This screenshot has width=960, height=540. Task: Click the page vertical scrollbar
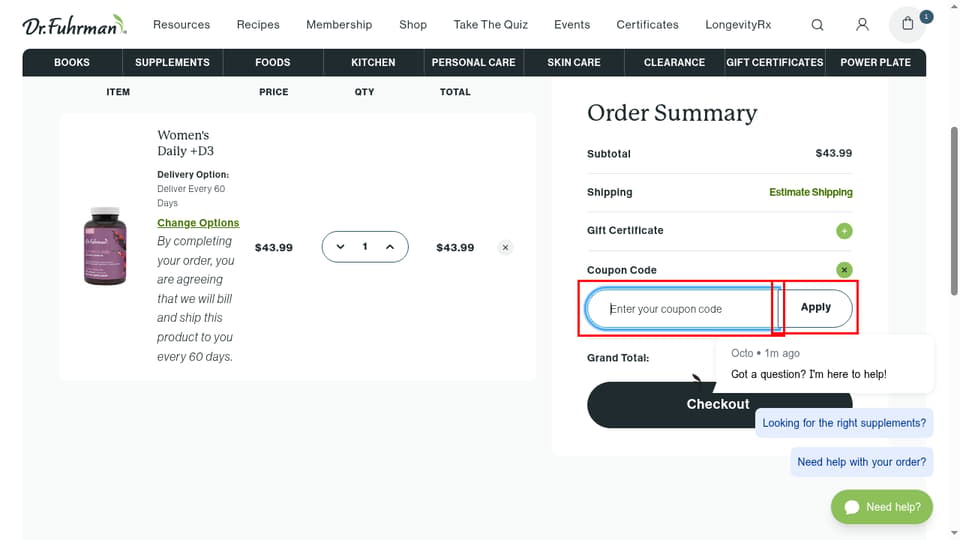tap(954, 211)
